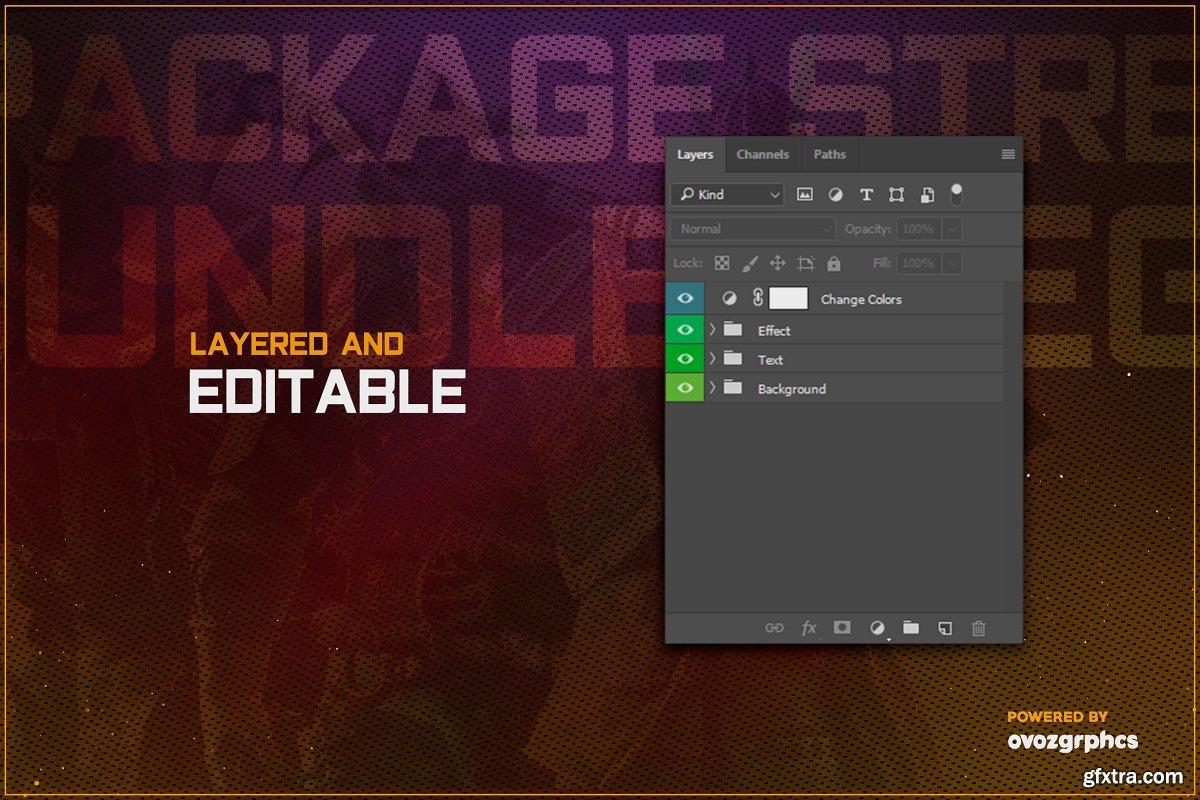1200x800 pixels.
Task: Click the smart object filter icon
Action: (x=927, y=195)
